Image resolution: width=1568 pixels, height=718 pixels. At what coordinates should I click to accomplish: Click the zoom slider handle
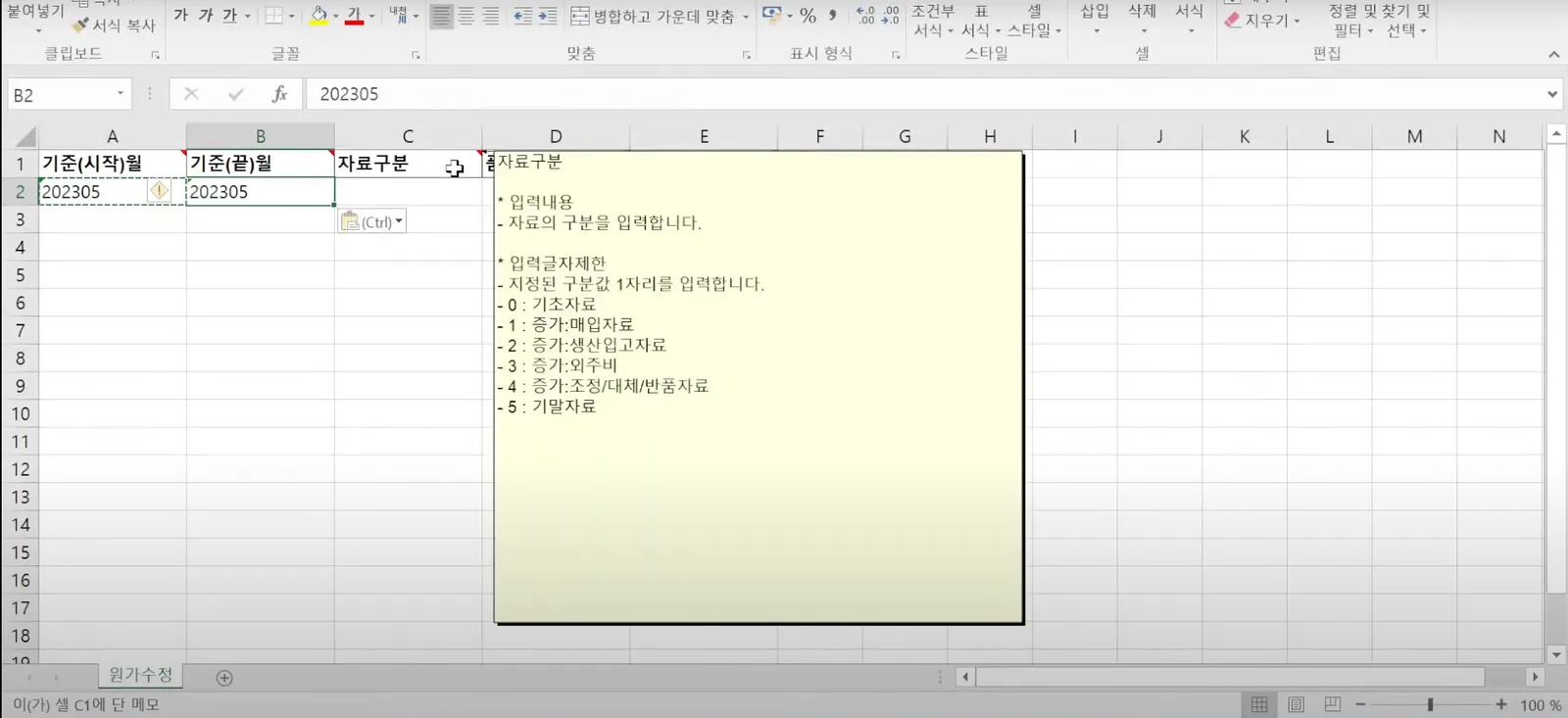(x=1430, y=704)
